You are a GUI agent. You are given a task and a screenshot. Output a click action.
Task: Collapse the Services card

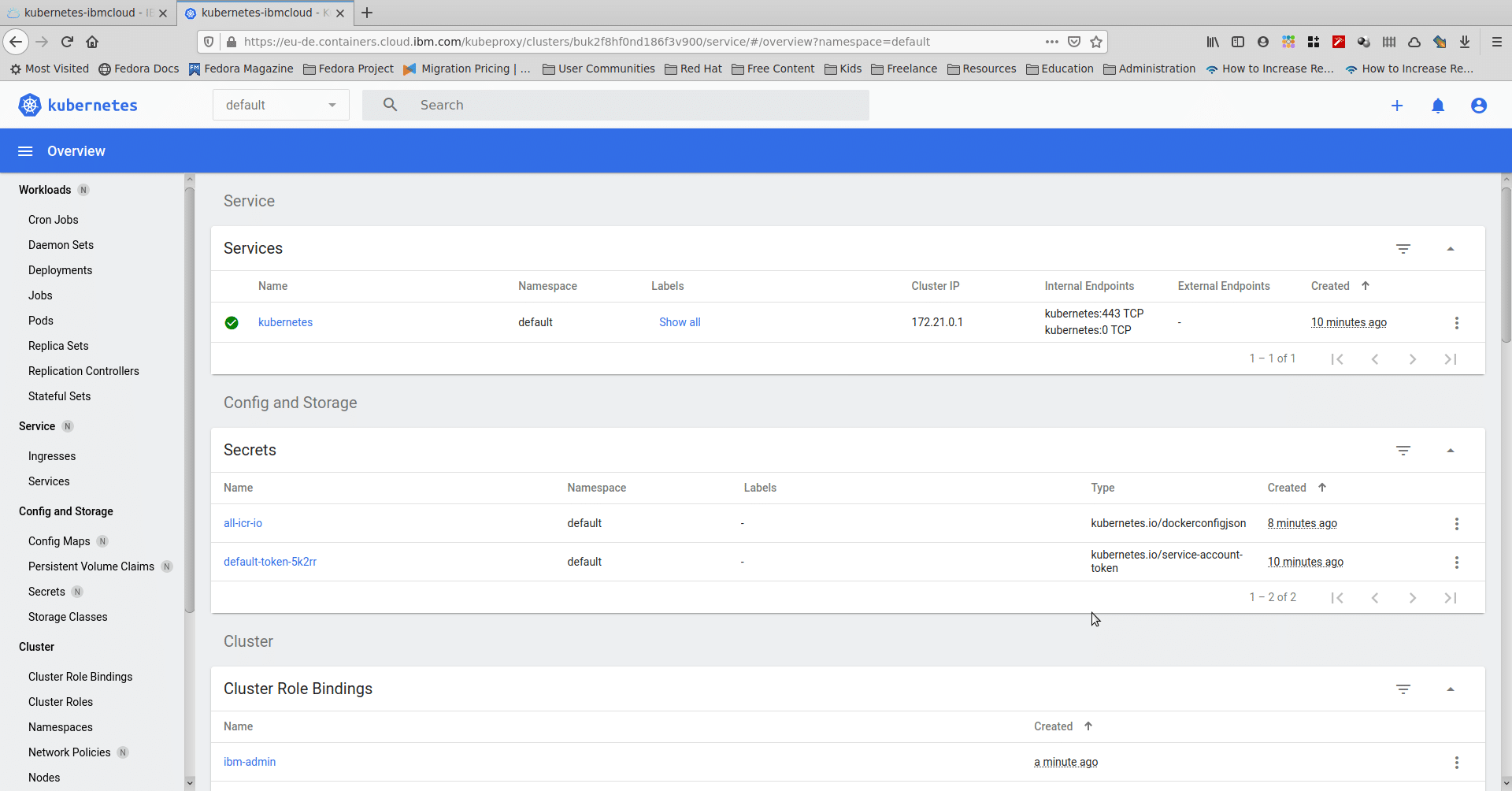[x=1451, y=249]
